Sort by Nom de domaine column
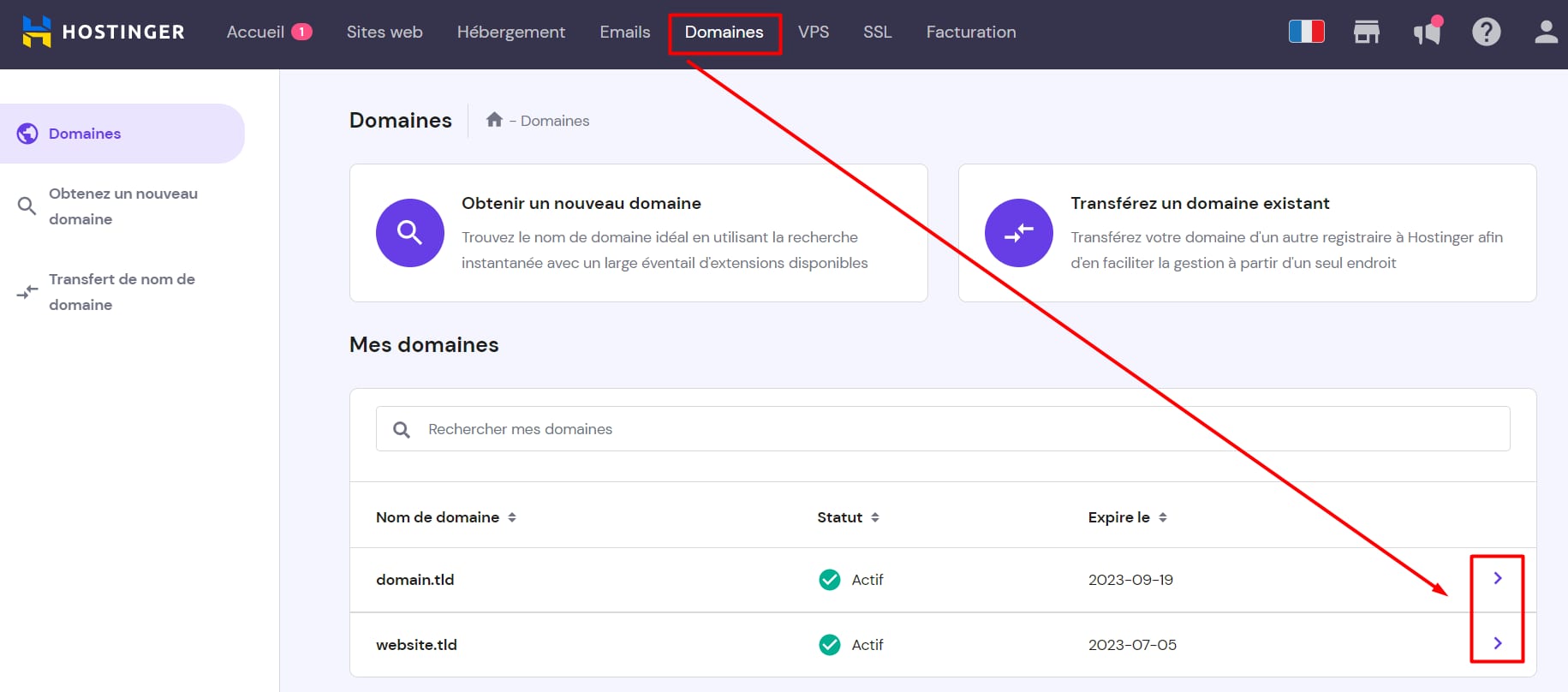 click(445, 517)
